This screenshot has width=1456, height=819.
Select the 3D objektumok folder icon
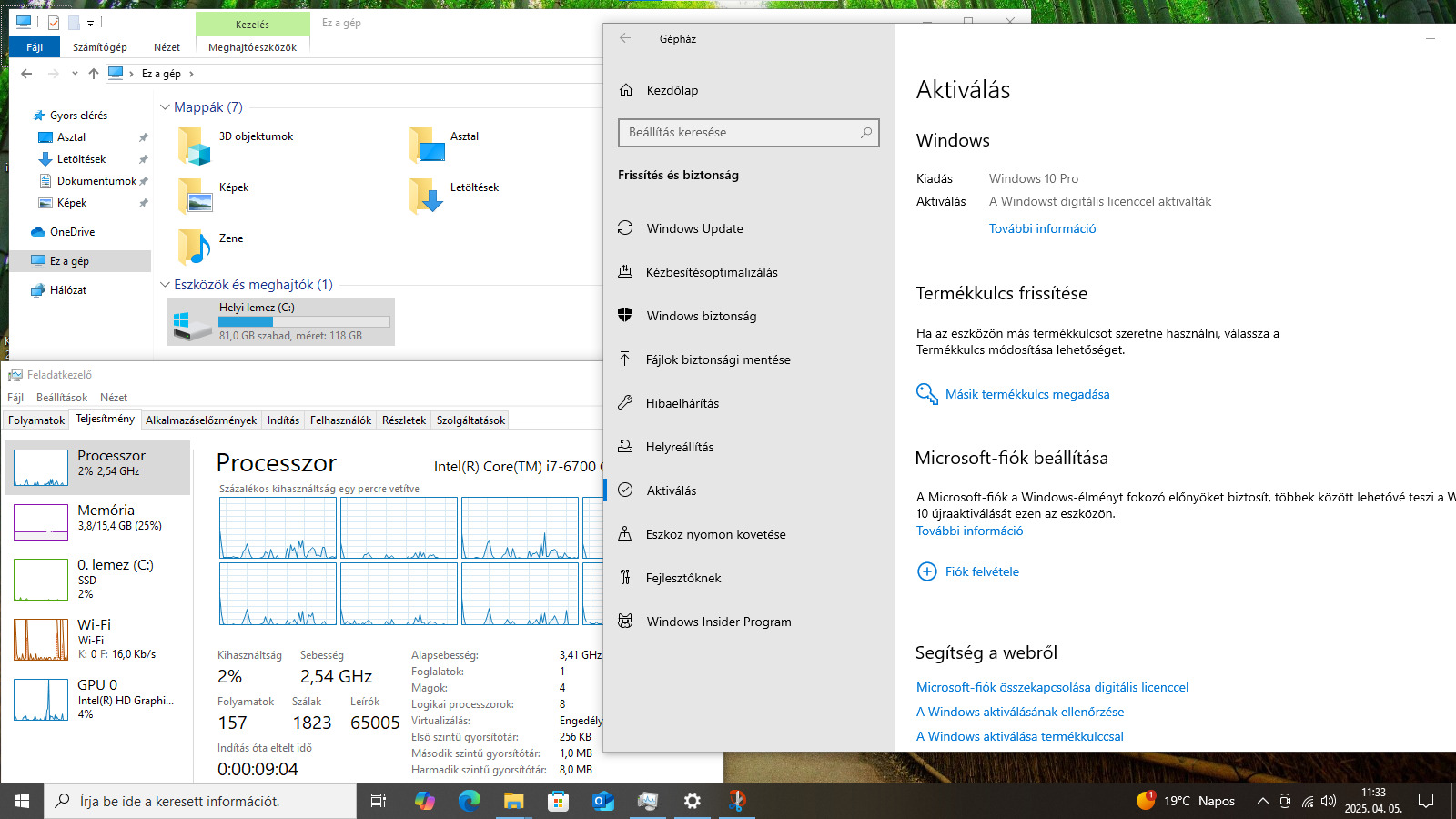pos(194,146)
